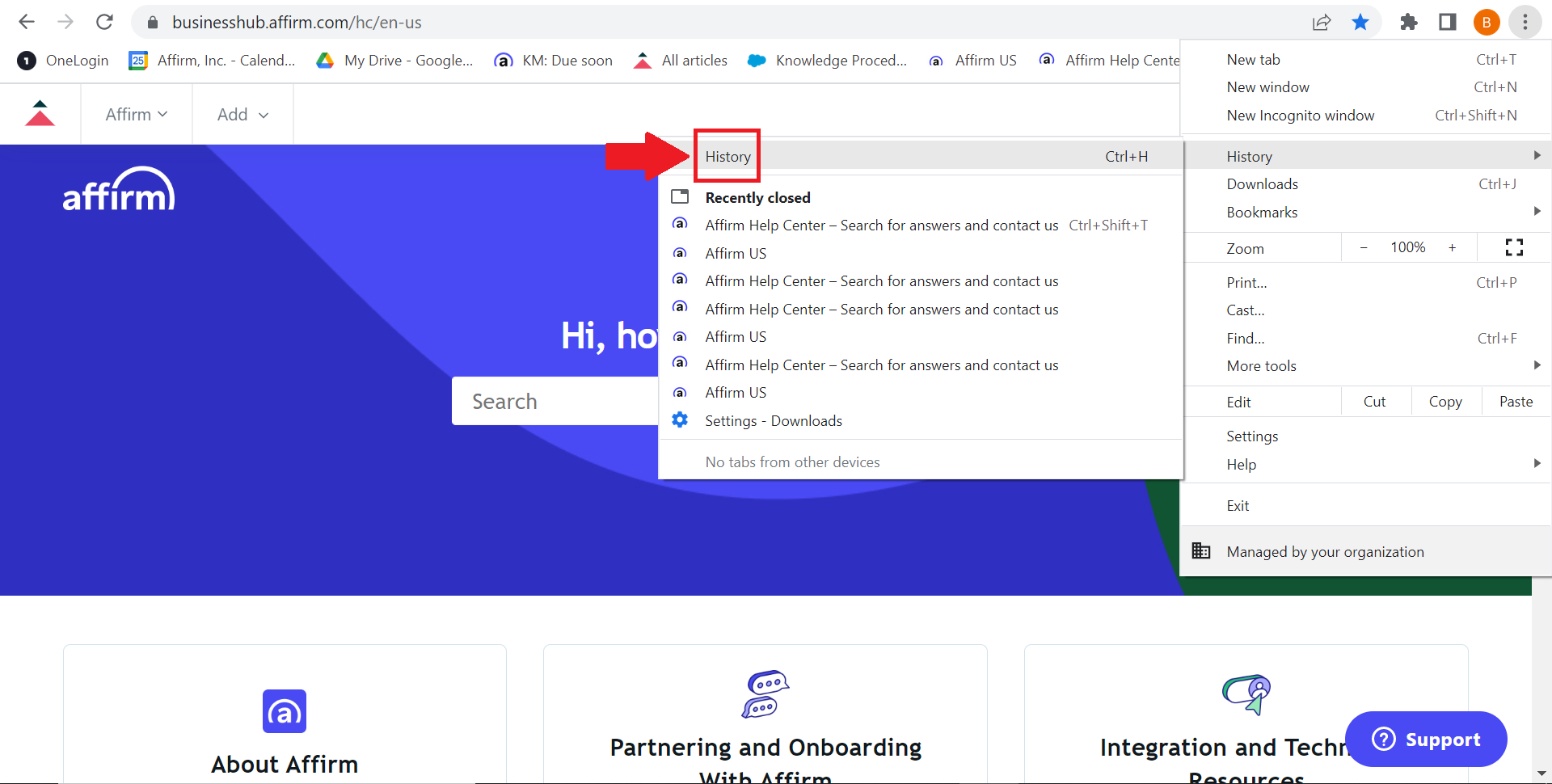Click the address bar URL
This screenshot has width=1552, height=784.
[x=297, y=23]
